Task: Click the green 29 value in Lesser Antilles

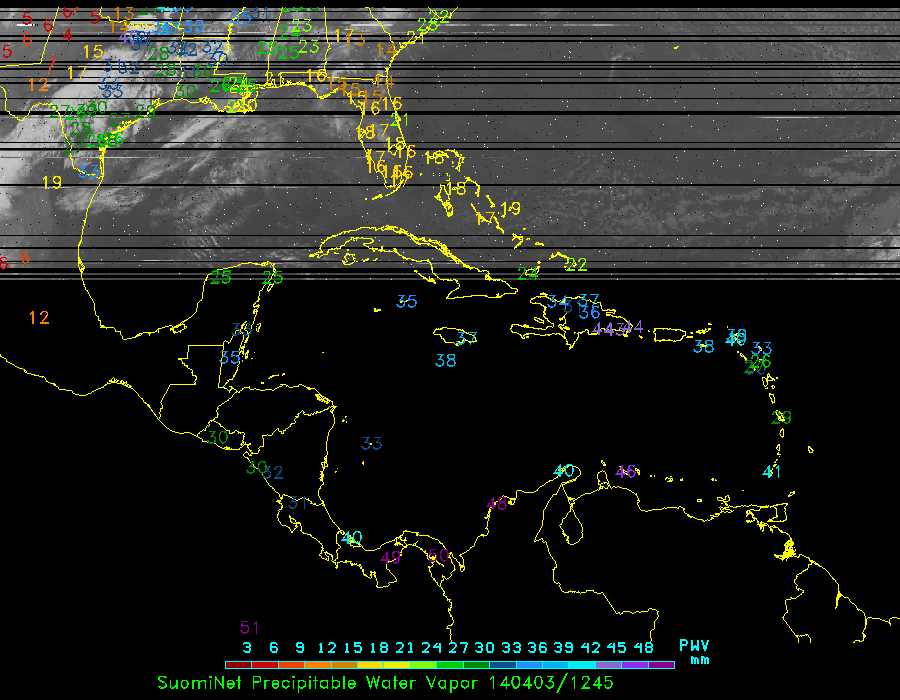Action: tap(782, 417)
